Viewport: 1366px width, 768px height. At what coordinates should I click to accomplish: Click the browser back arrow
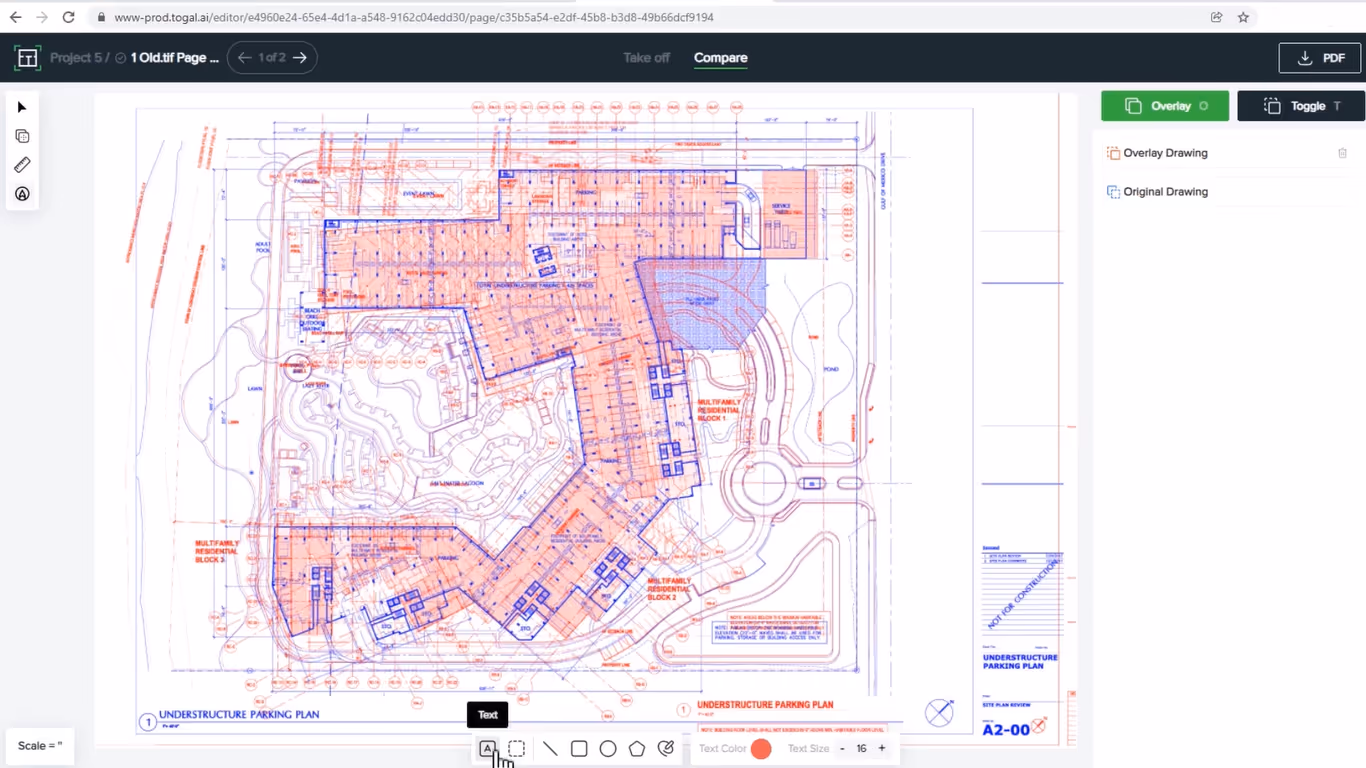coord(15,17)
